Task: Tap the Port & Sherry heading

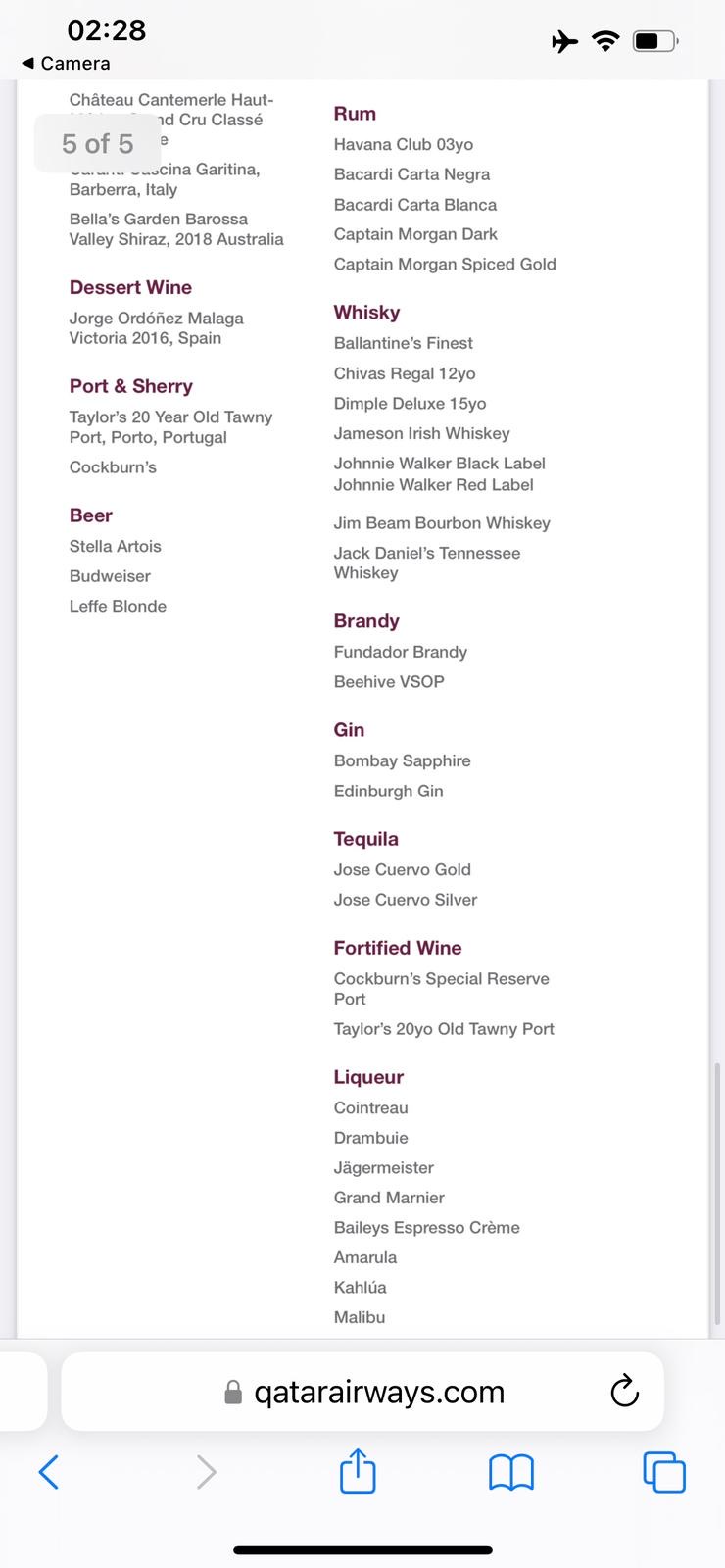Action: pyautogui.click(x=130, y=386)
